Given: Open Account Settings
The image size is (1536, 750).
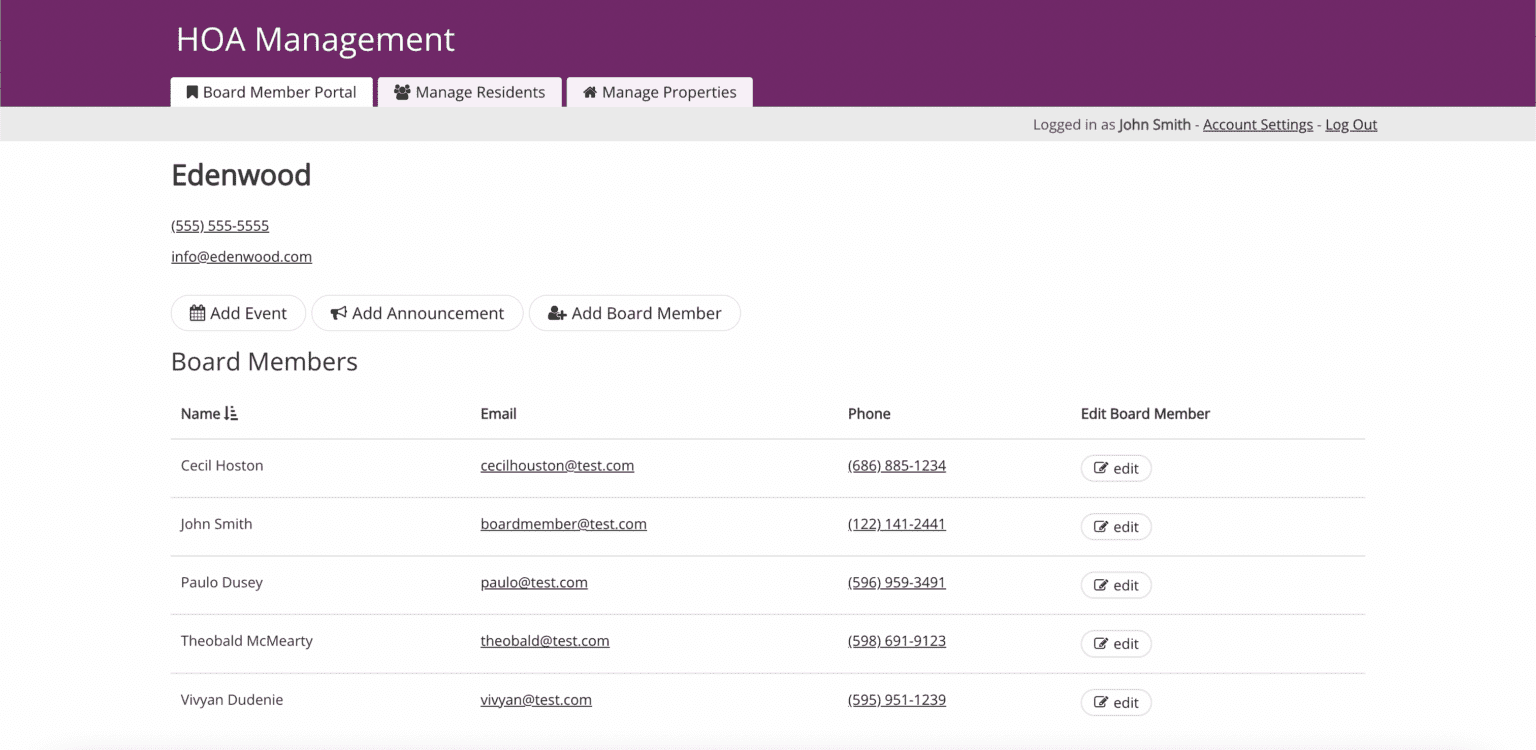Looking at the screenshot, I should pyautogui.click(x=1257, y=124).
